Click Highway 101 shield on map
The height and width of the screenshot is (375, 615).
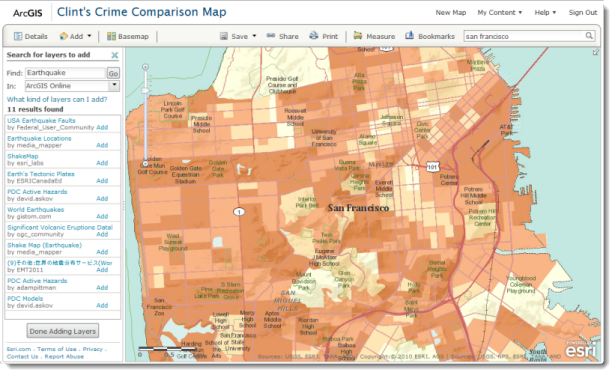coord(432,167)
